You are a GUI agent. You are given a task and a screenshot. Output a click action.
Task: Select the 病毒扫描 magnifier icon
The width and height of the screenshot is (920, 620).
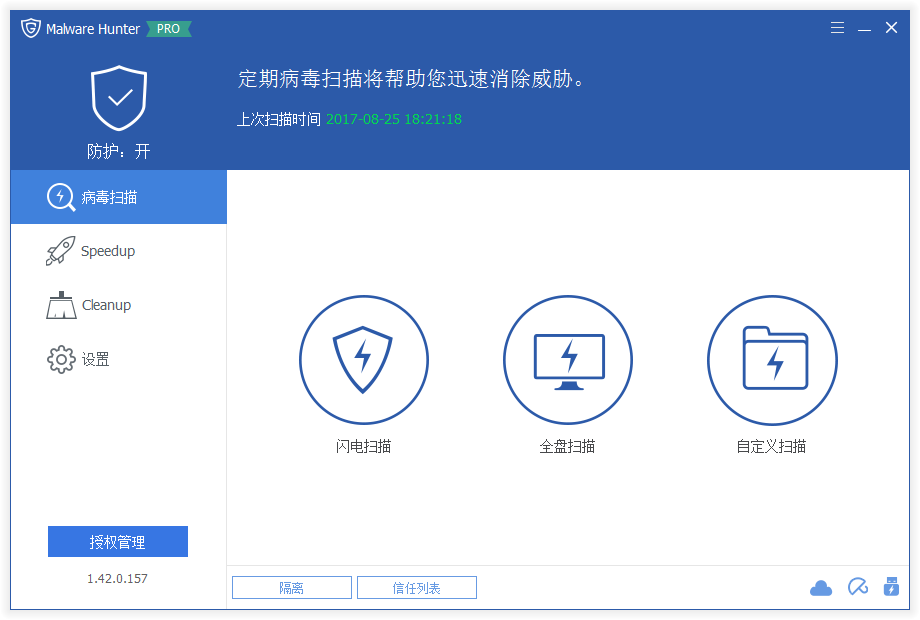(x=60, y=197)
